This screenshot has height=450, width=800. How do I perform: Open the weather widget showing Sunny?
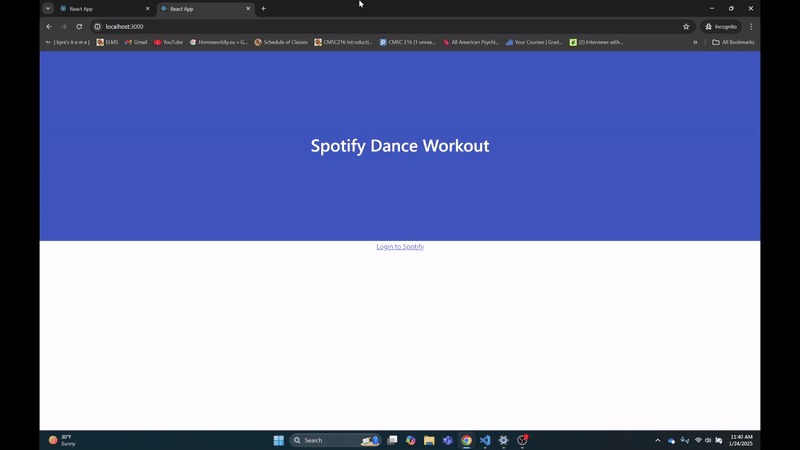click(x=62, y=440)
